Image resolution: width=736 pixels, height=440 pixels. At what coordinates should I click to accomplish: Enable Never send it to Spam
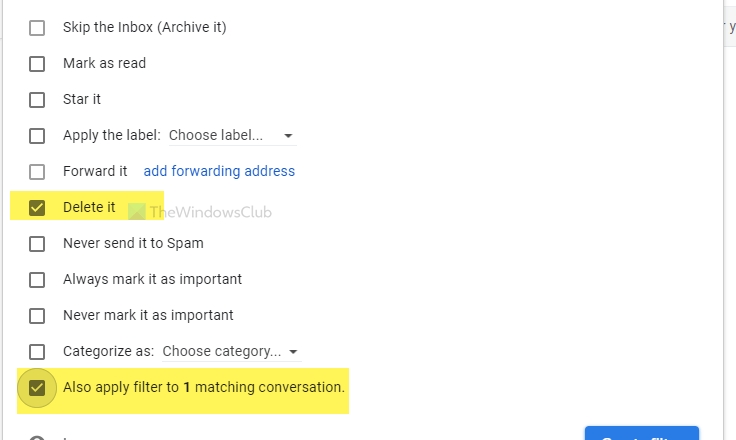(x=37, y=243)
